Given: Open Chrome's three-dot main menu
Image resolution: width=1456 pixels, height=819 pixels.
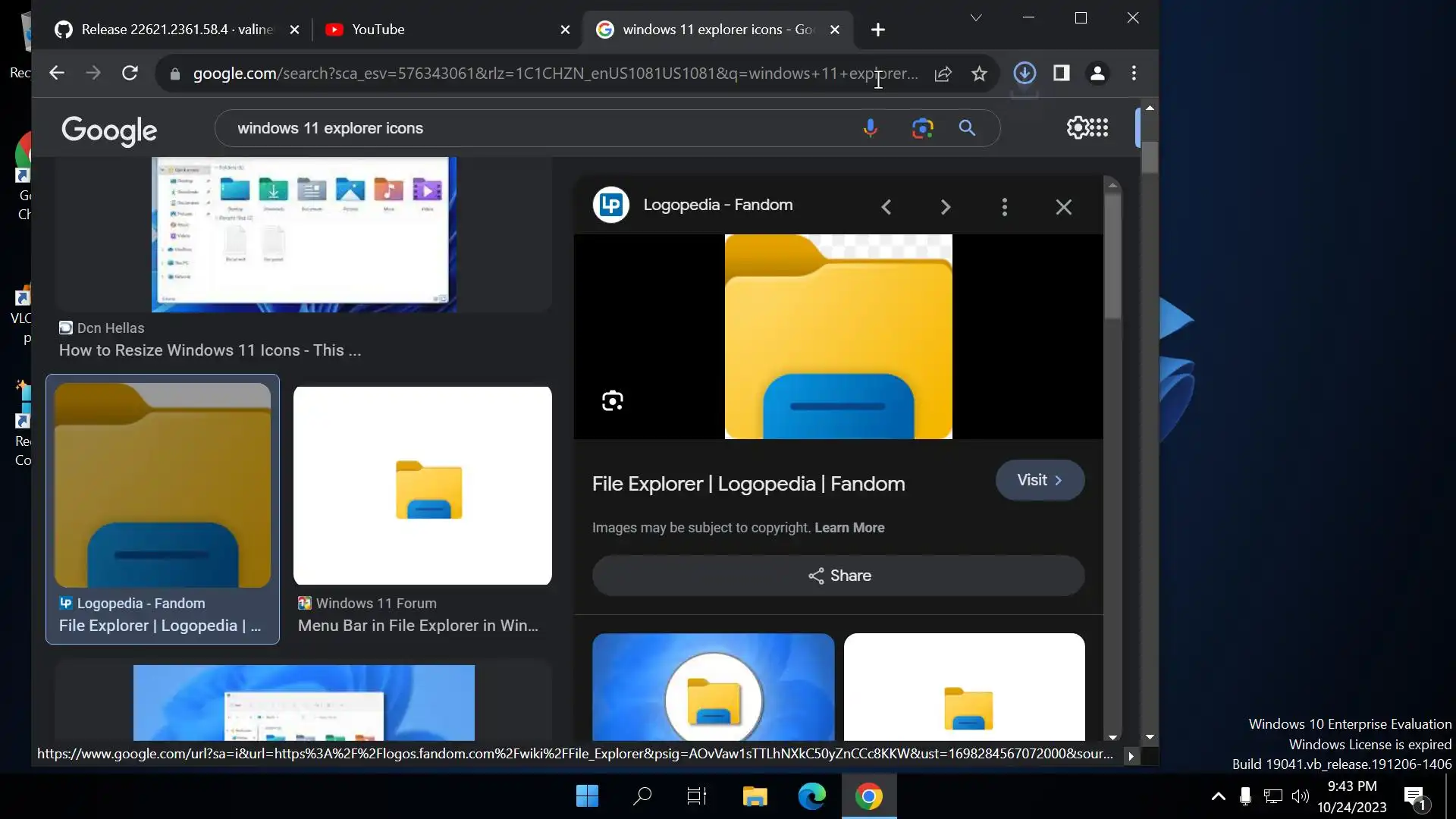Looking at the screenshot, I should click(1134, 74).
